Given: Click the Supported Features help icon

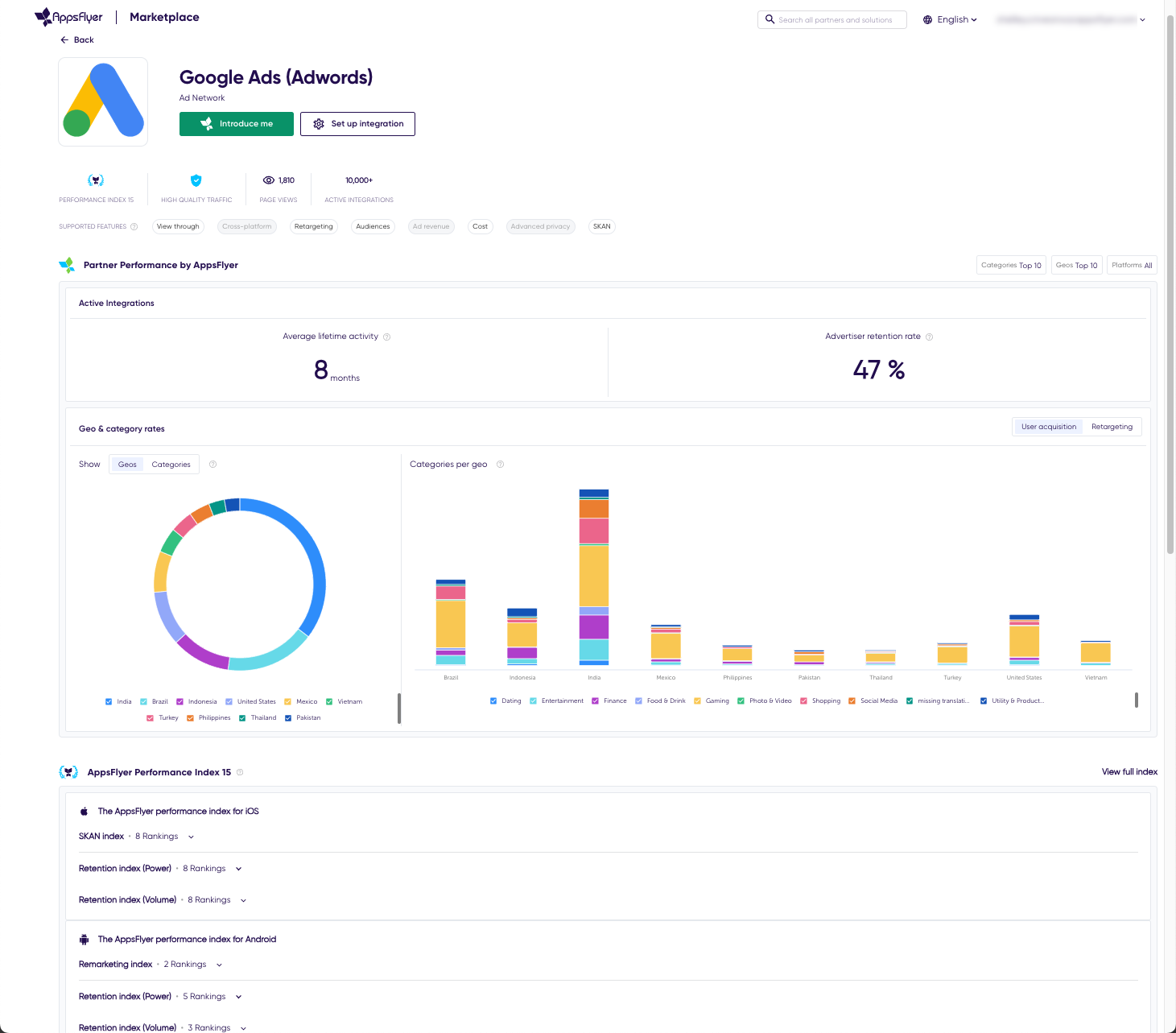Looking at the screenshot, I should tap(134, 226).
